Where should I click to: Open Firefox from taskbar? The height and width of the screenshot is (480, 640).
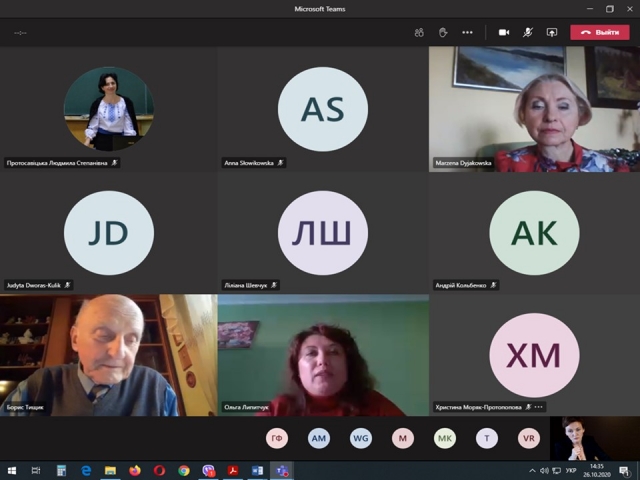coord(135,471)
